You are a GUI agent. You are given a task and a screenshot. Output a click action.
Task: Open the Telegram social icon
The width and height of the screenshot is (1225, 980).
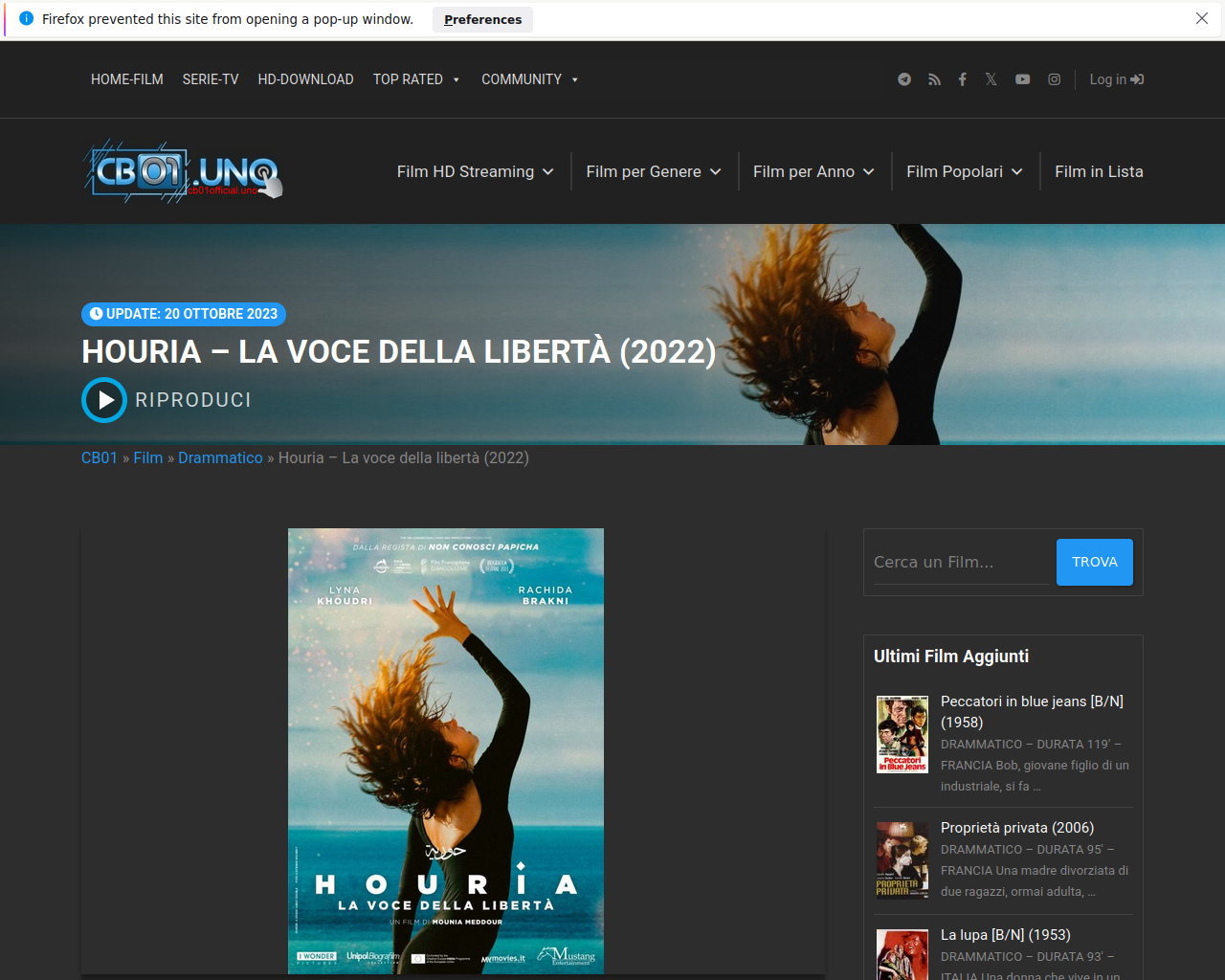tap(904, 79)
